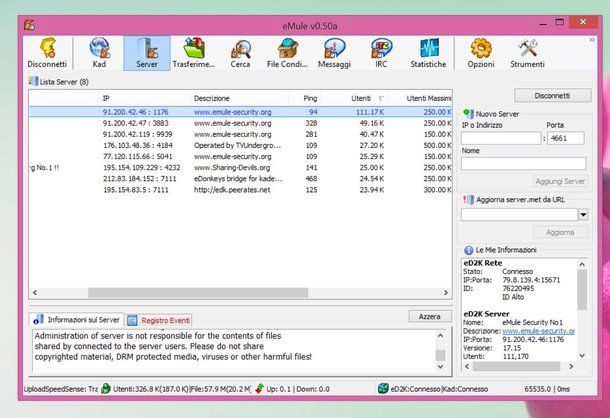The height and width of the screenshot is (418, 610).
Task: Open the Statistiche view
Action: coord(428,53)
